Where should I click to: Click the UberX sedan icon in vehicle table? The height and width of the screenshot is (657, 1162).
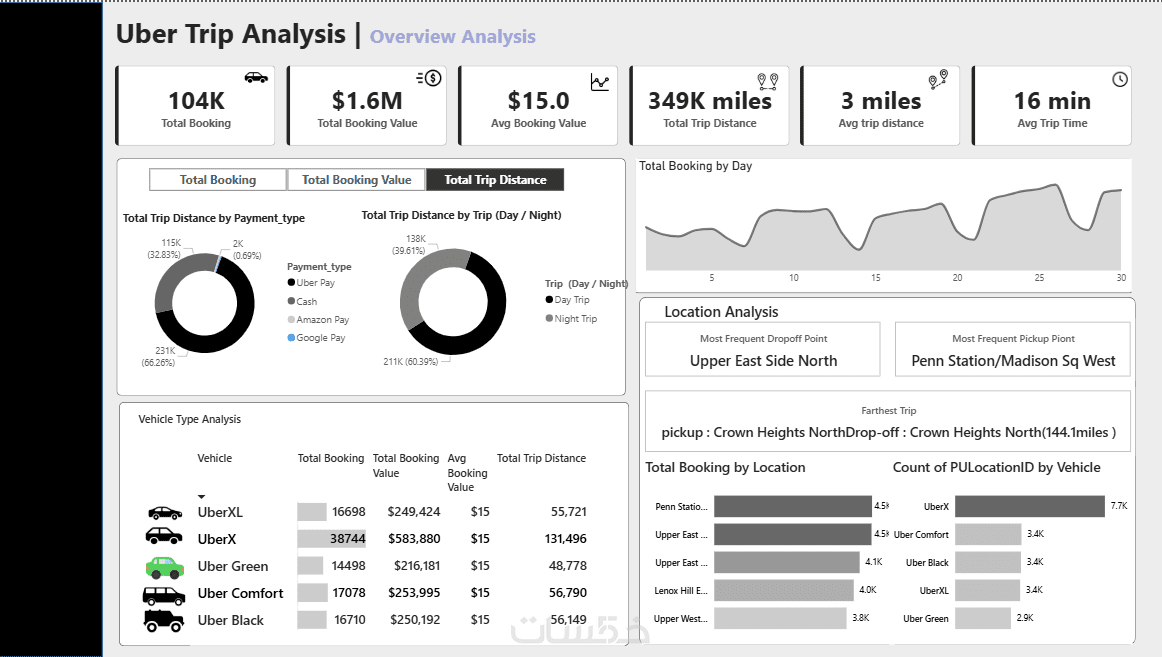pyautogui.click(x=164, y=536)
